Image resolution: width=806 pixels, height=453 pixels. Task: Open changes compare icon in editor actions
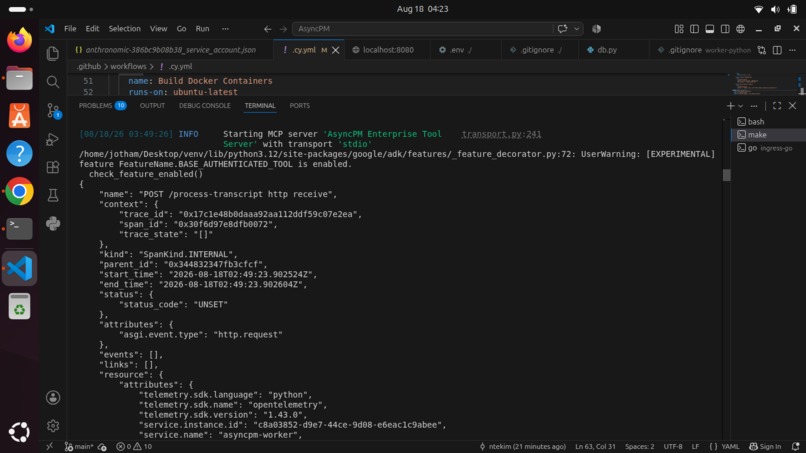point(762,50)
